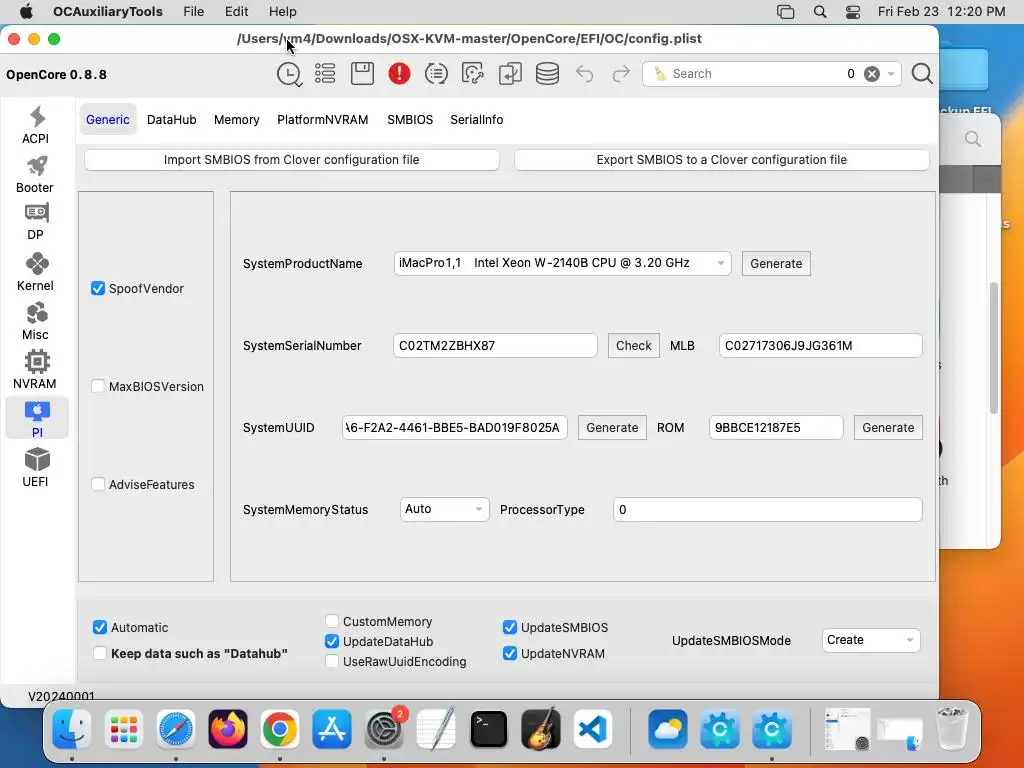The width and height of the screenshot is (1024, 768).
Task: Open the PlatformNVRAM tab
Action: [x=323, y=120]
